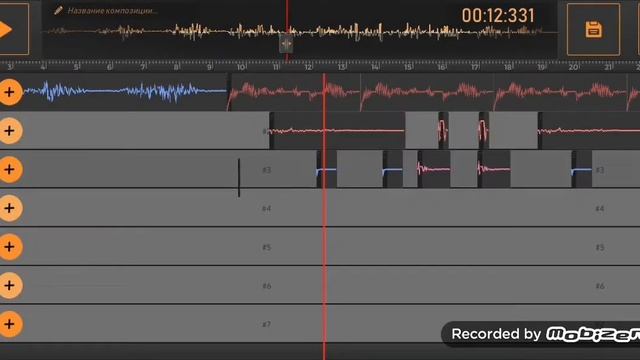This screenshot has height=360, width=640.
Task: Select the first red clip on track one
Action: 293,92
